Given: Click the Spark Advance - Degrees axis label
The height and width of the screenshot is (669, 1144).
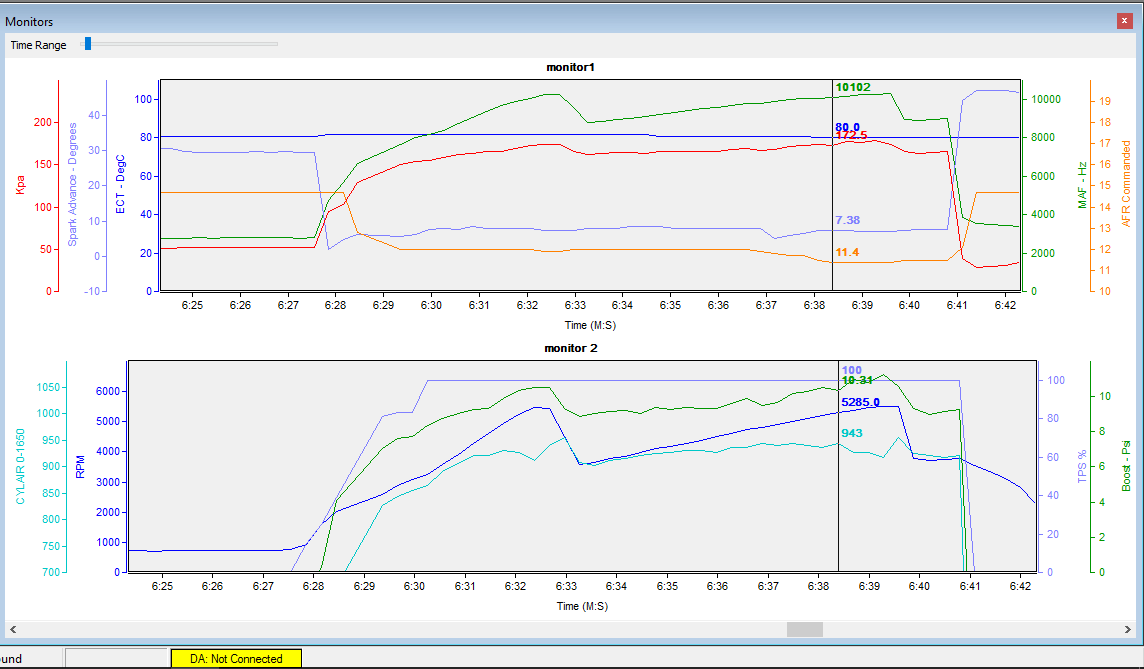Looking at the screenshot, I should pyautogui.click(x=72, y=185).
